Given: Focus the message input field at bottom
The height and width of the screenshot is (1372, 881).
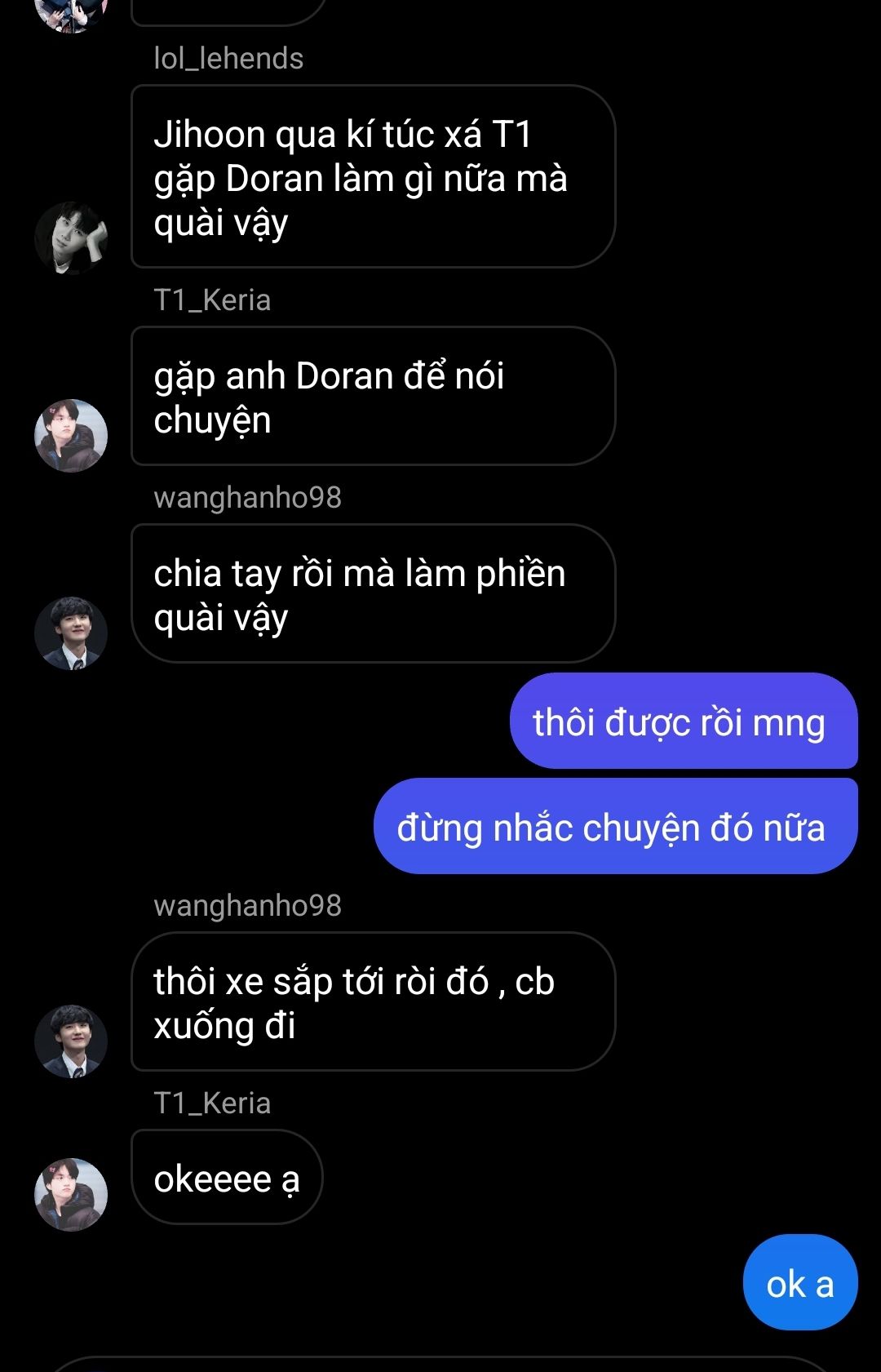Looking at the screenshot, I should click(440, 1365).
